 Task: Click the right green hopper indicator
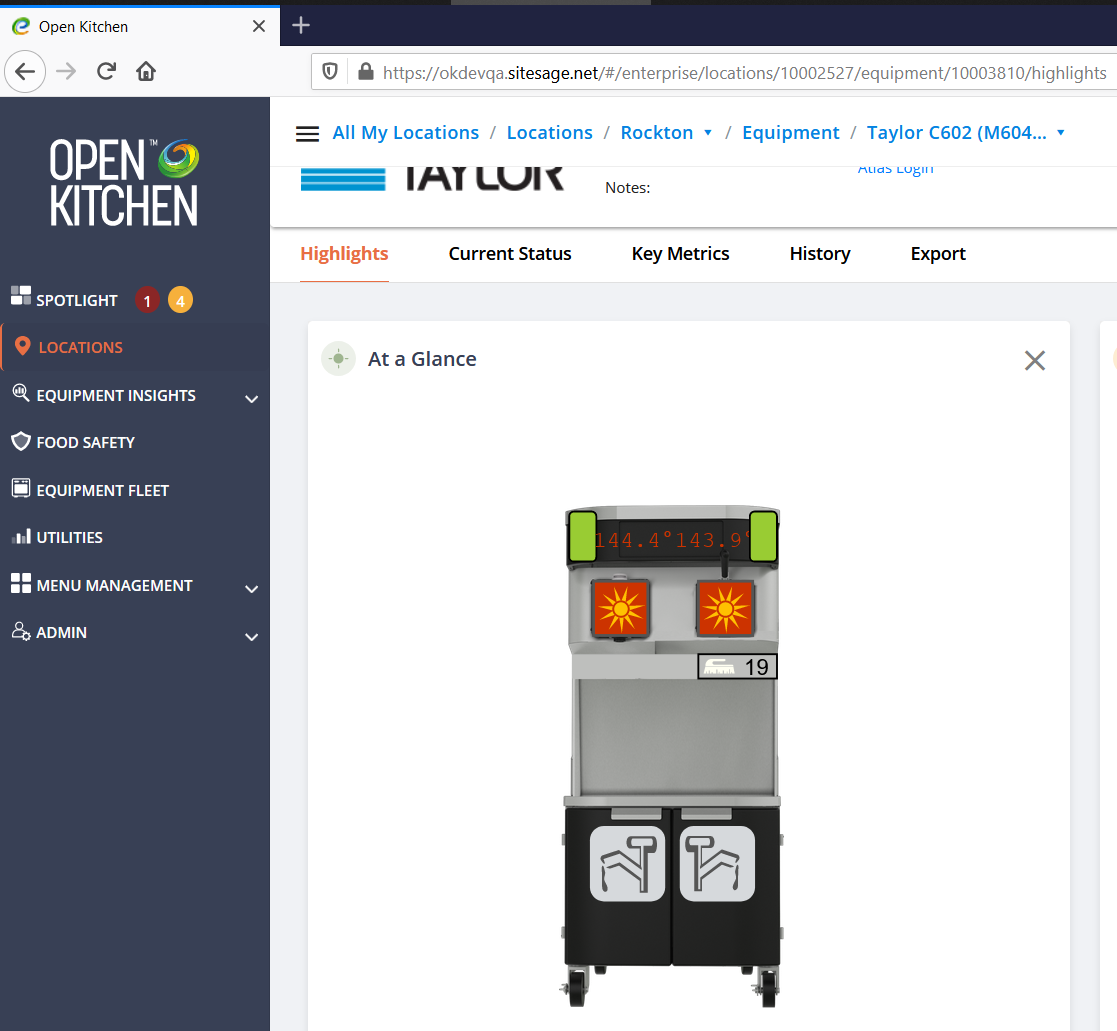click(x=763, y=536)
